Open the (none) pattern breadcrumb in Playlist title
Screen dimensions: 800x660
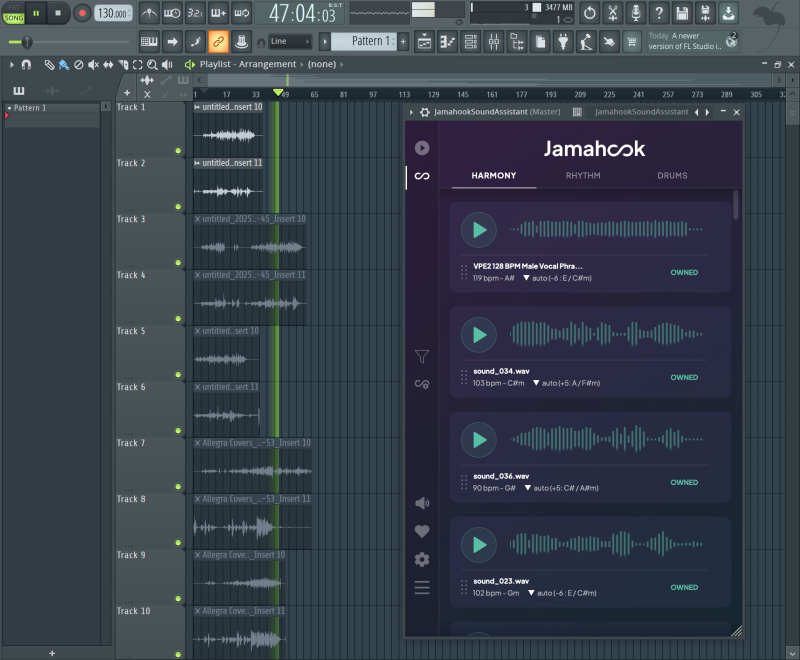point(322,64)
